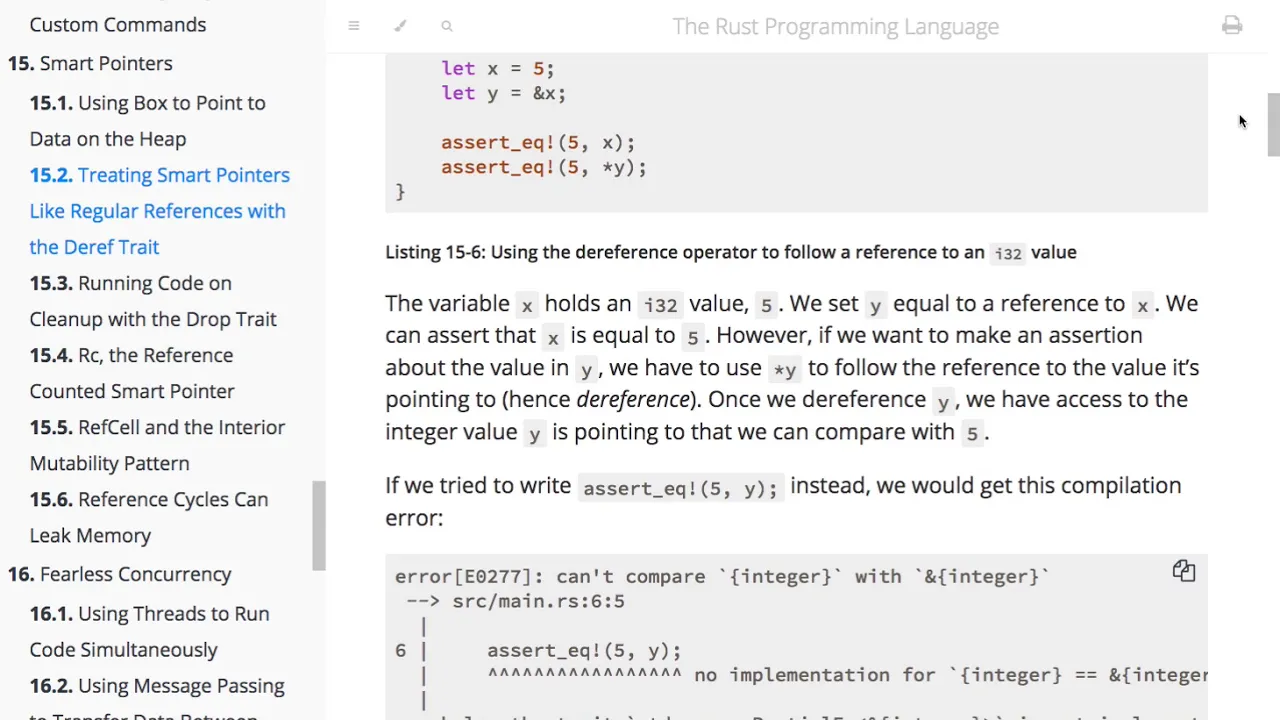The width and height of the screenshot is (1280, 720).
Task: Open chapter 16 Fearless Concurrency
Action: tap(119, 574)
